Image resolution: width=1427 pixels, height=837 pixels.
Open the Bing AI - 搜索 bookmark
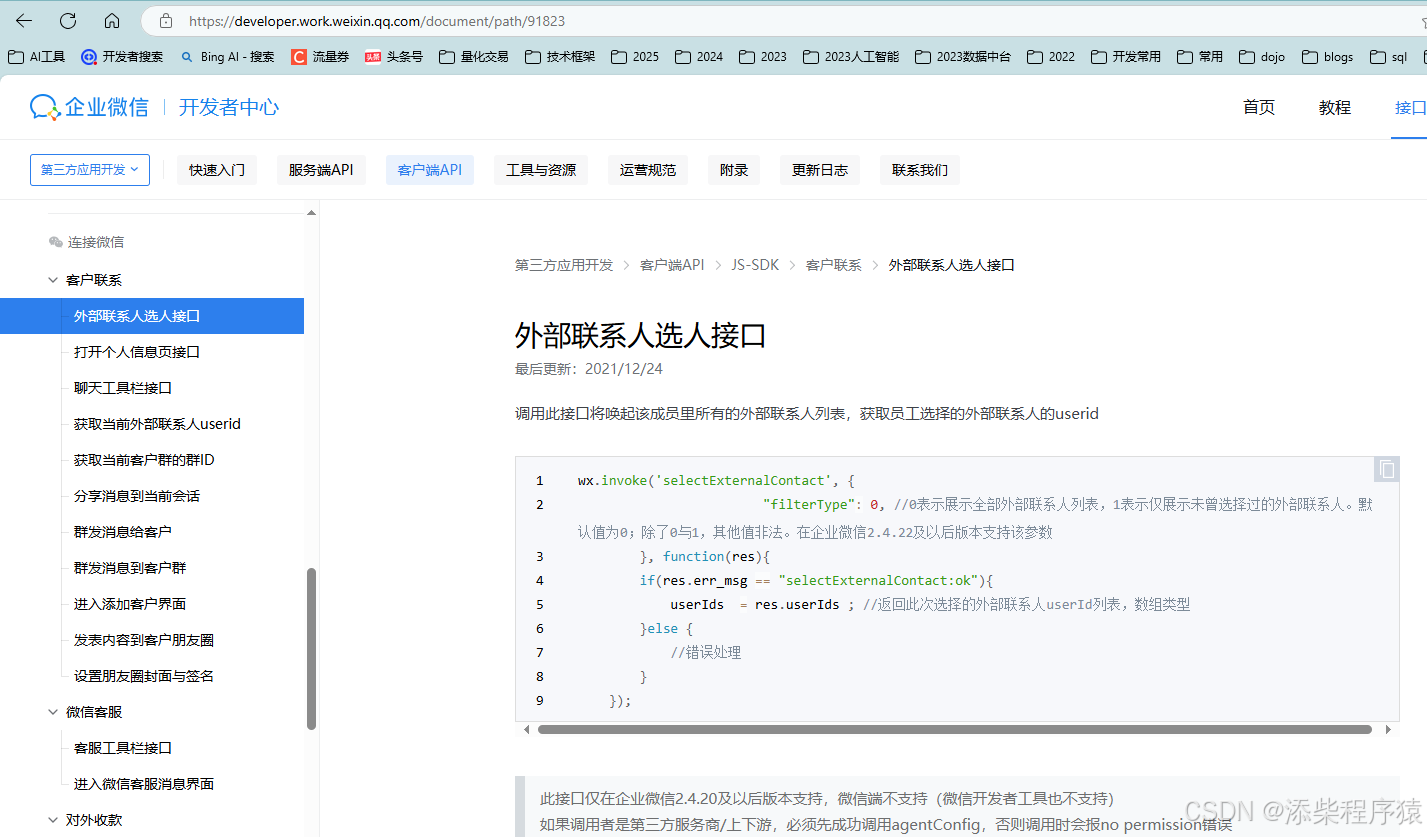227,57
